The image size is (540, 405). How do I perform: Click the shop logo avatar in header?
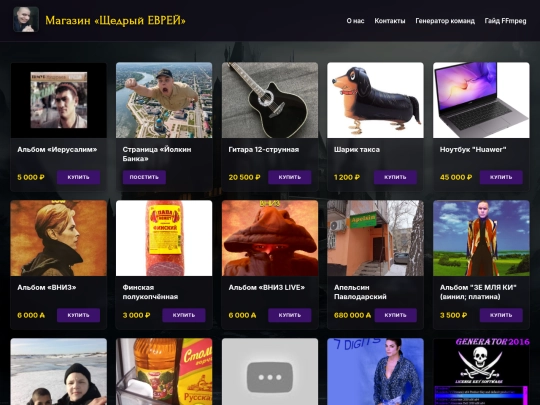(26, 20)
